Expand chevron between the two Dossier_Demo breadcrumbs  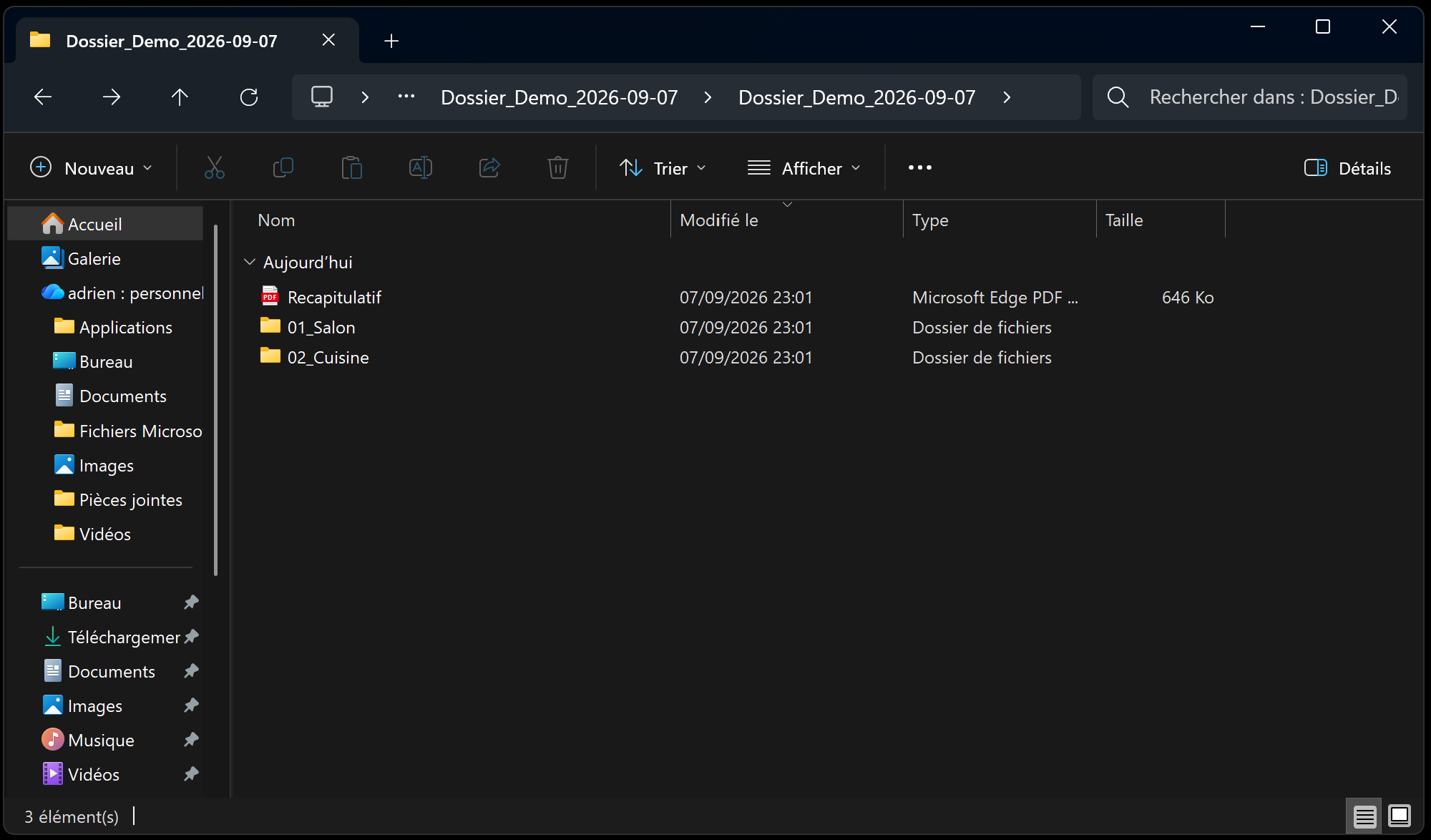[708, 97]
